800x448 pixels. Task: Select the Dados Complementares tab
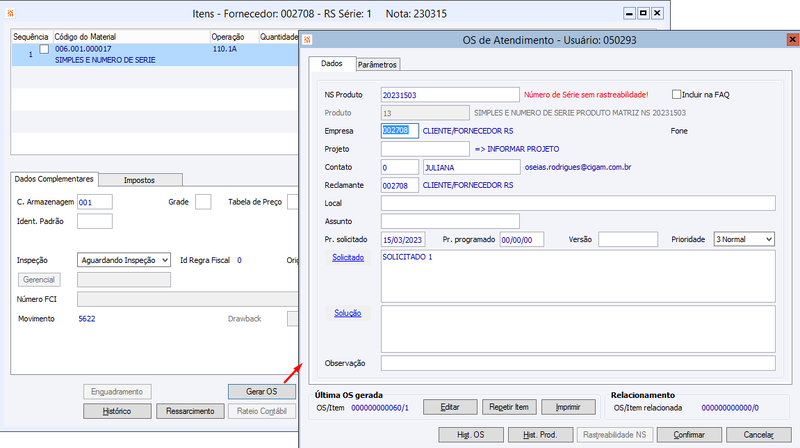click(x=54, y=179)
